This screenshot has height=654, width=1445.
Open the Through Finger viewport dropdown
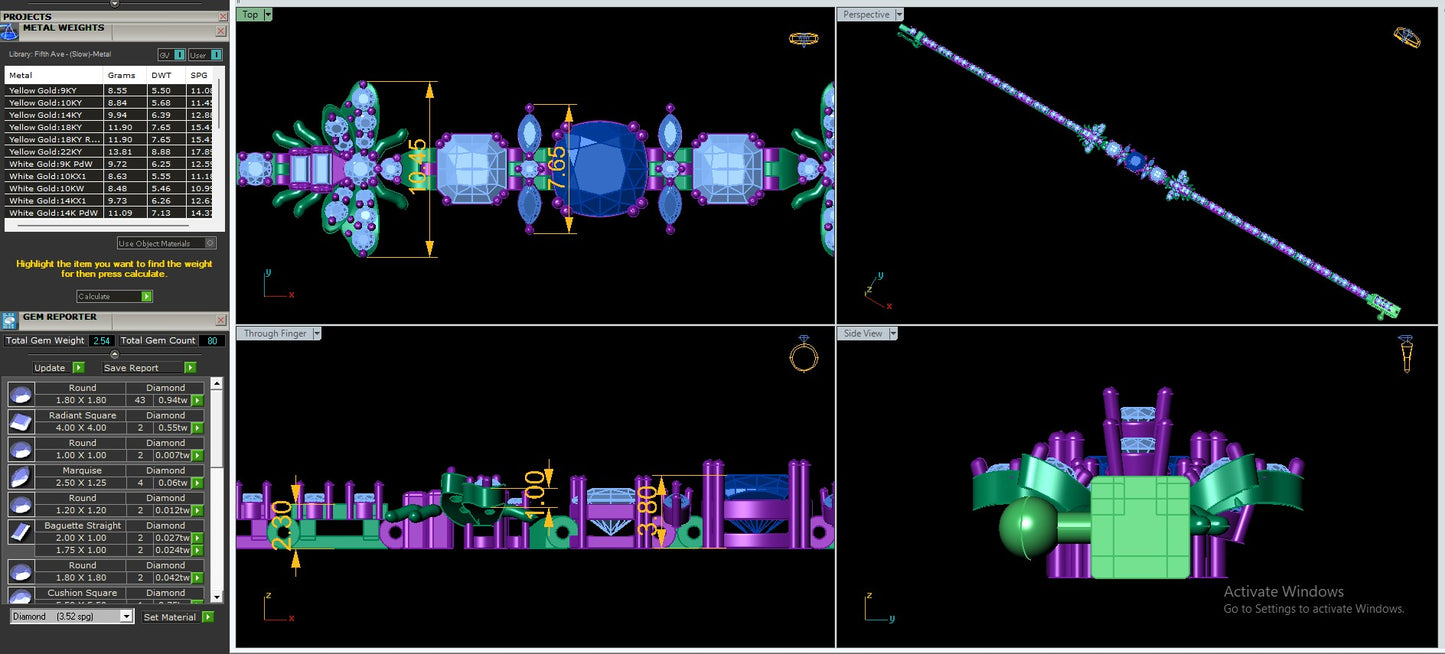click(x=316, y=333)
